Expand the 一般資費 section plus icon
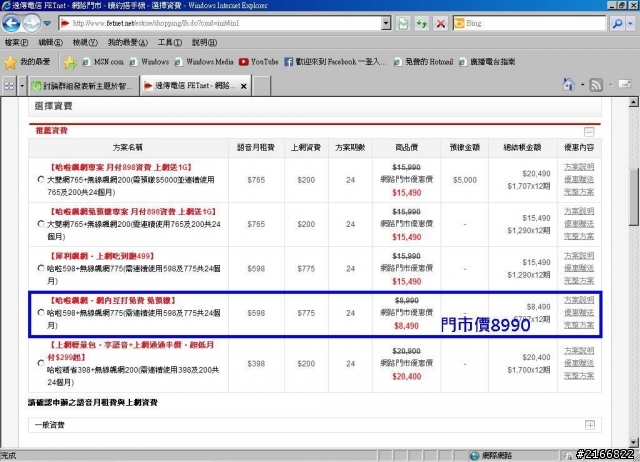 coord(590,425)
